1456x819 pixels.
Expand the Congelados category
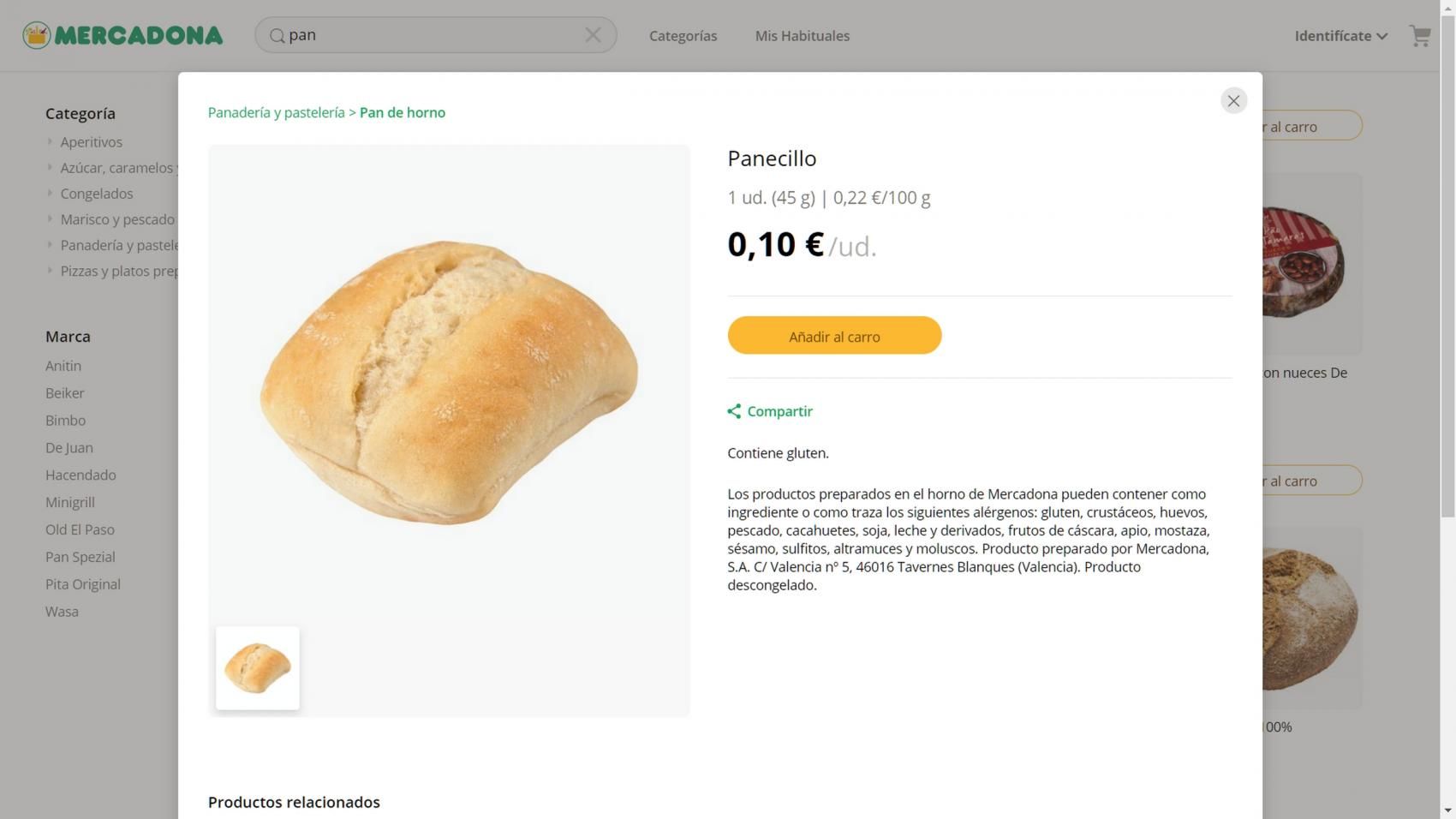[x=96, y=194]
